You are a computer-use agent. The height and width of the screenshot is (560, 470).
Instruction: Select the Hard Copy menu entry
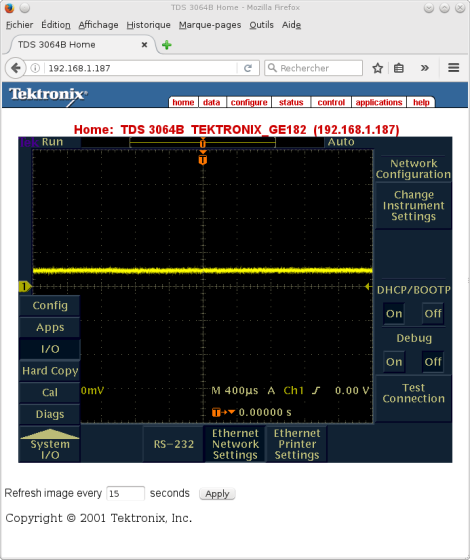tap(50, 371)
